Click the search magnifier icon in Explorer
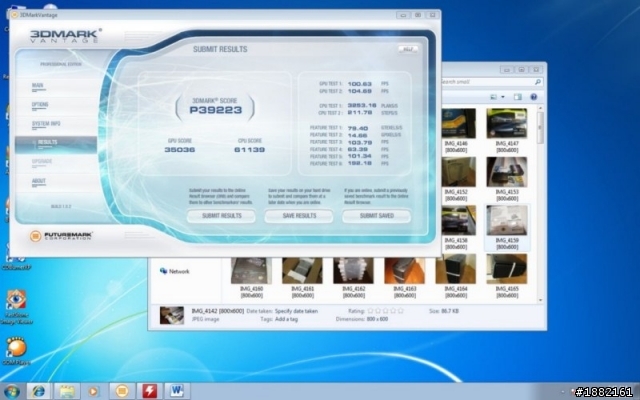The height and width of the screenshot is (400, 640). (x=538, y=82)
